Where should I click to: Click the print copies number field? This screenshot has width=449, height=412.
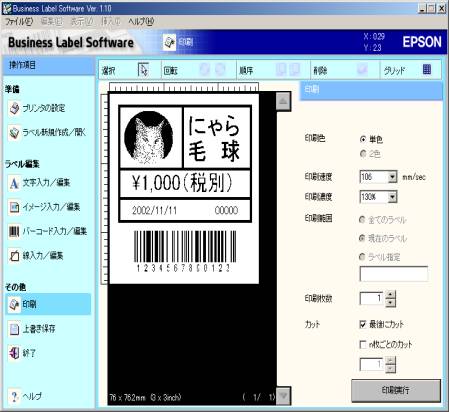point(372,298)
